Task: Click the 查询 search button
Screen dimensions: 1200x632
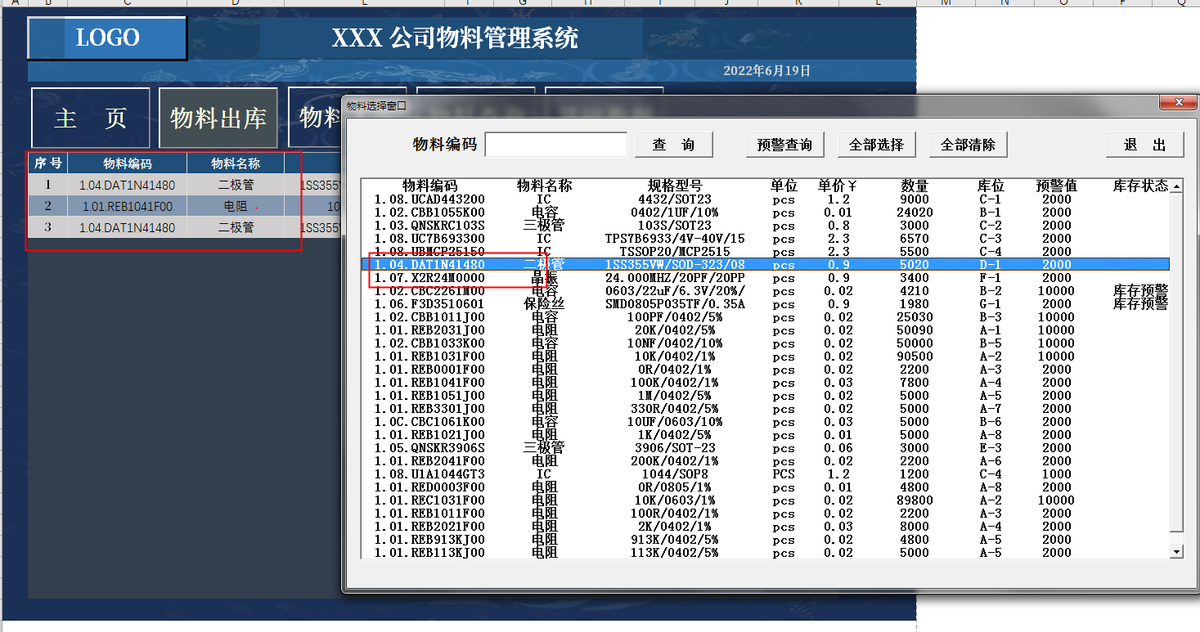Action: tap(674, 145)
